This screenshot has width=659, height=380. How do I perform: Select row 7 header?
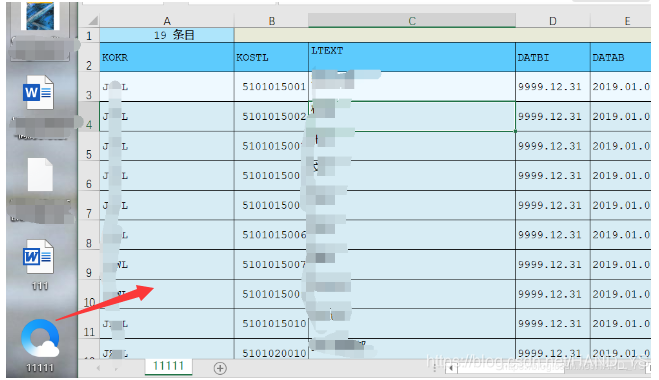point(89,205)
